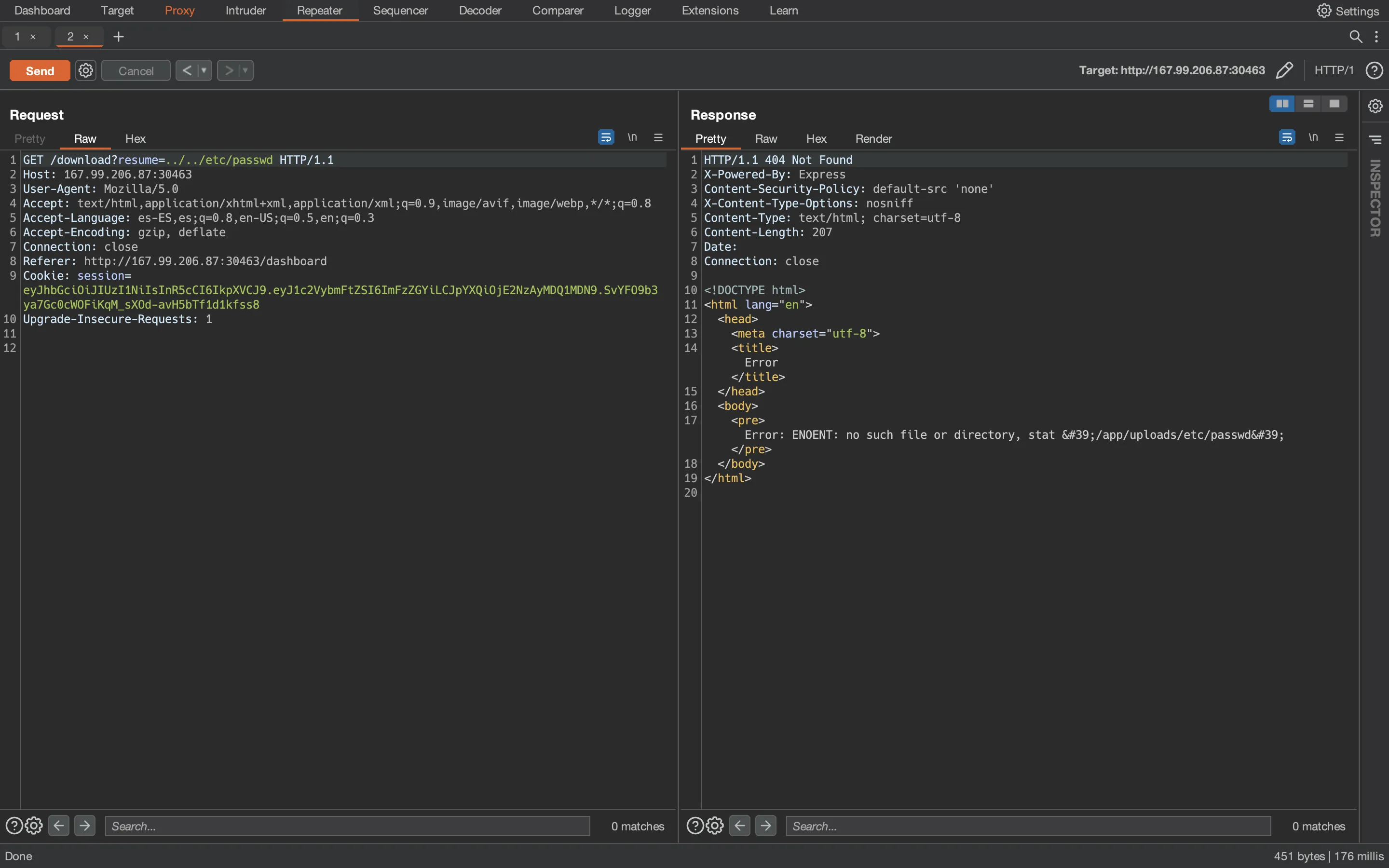This screenshot has height=868, width=1389.
Task: Click the target URL edit pencil icon
Action: pos(1283,70)
